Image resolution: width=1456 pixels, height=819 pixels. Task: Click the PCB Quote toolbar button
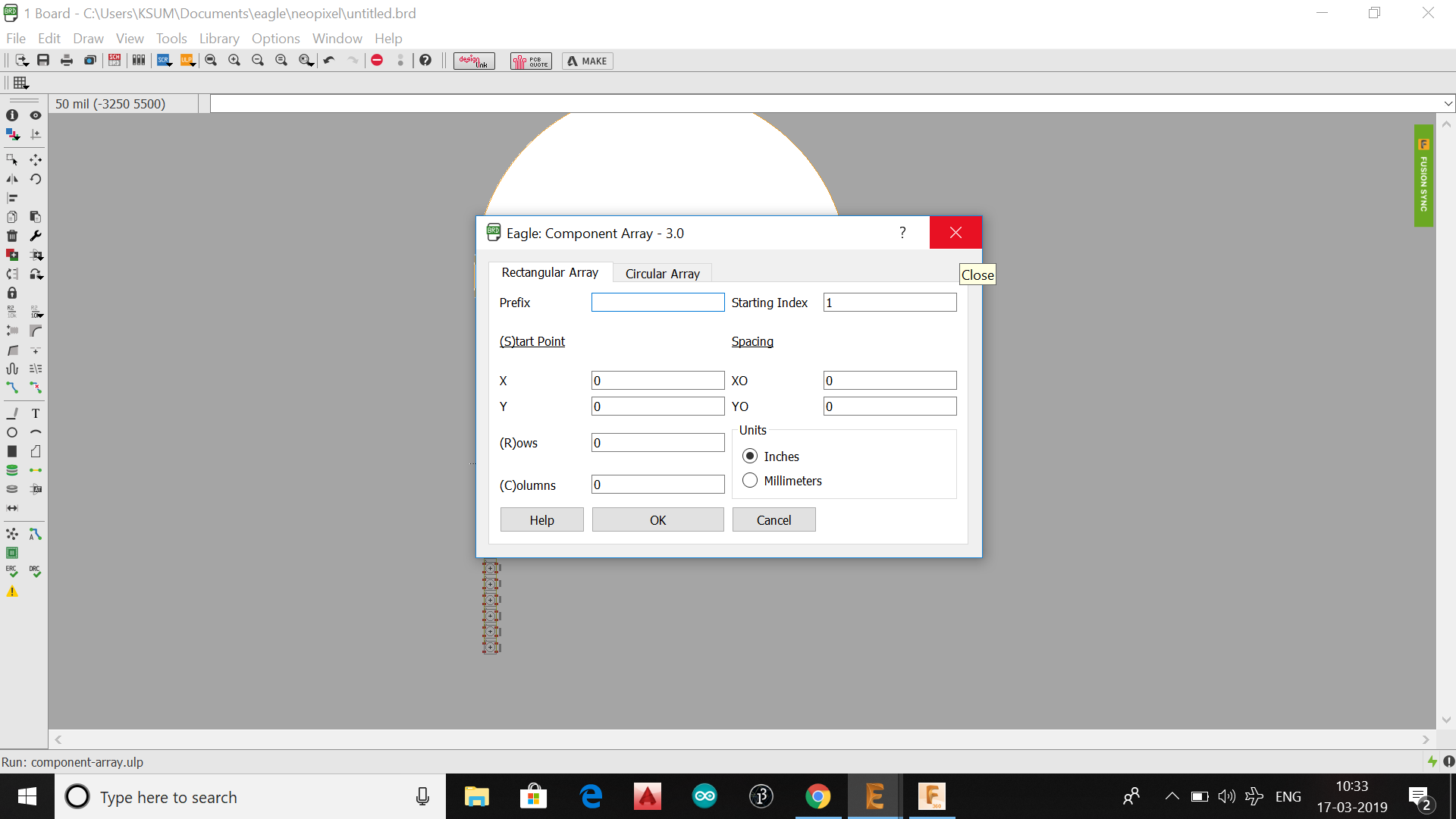point(531,61)
